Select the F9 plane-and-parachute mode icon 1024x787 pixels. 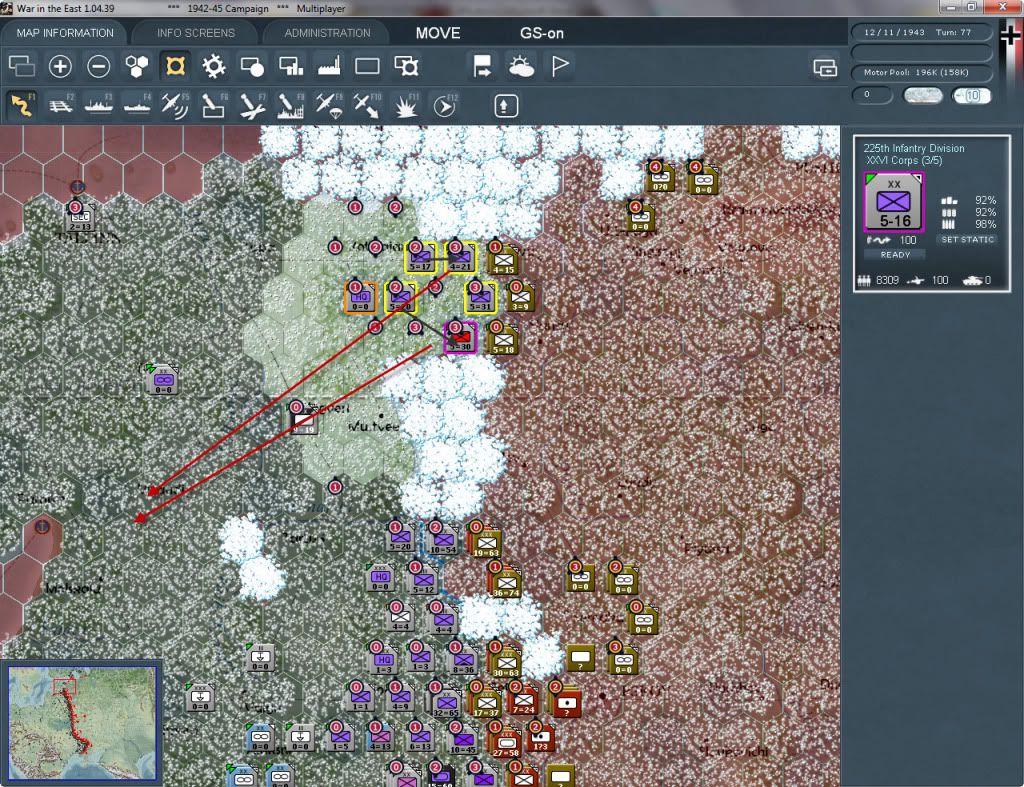coord(329,105)
